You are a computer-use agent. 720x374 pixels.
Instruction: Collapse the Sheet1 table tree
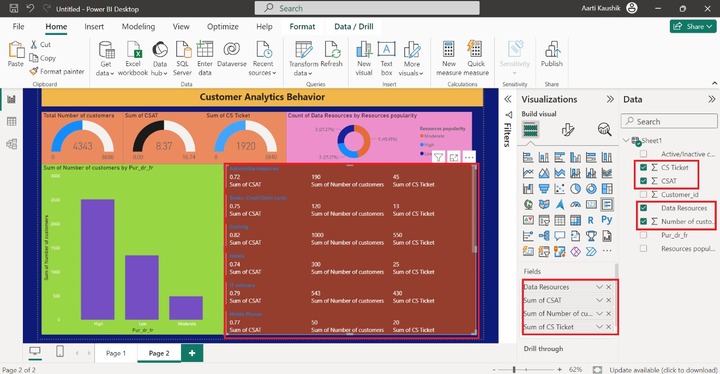pyautogui.click(x=626, y=140)
